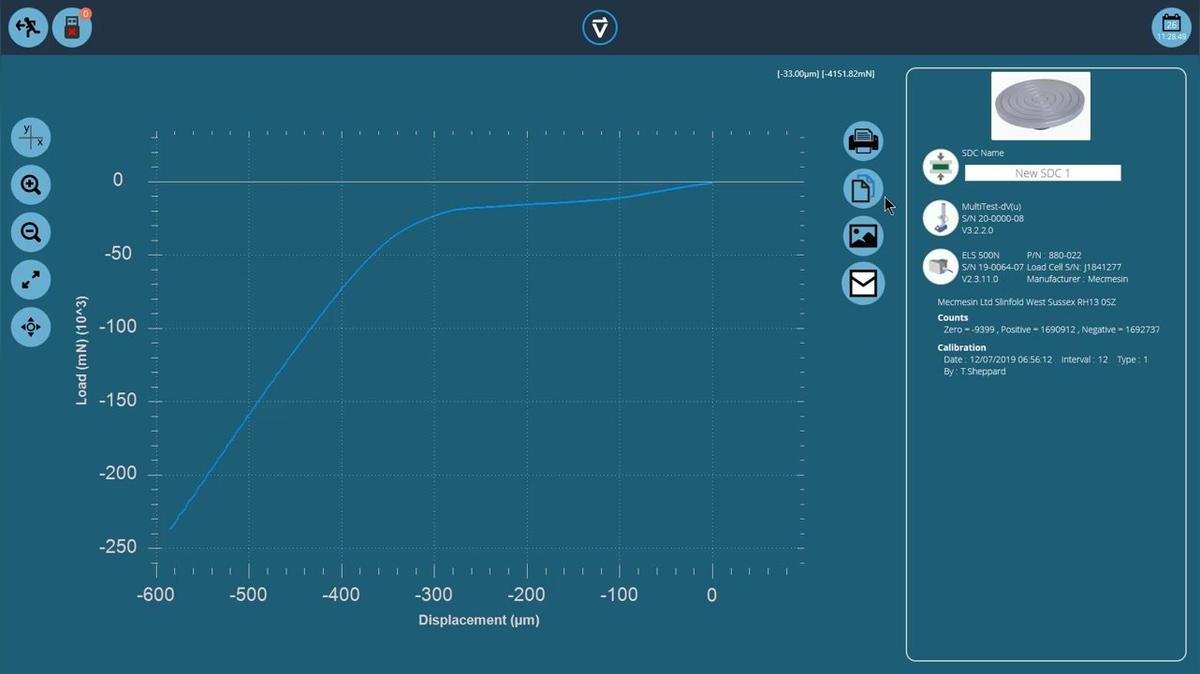Export graph as image via picture icon
Screen dimensions: 1200x674
tap(863, 236)
